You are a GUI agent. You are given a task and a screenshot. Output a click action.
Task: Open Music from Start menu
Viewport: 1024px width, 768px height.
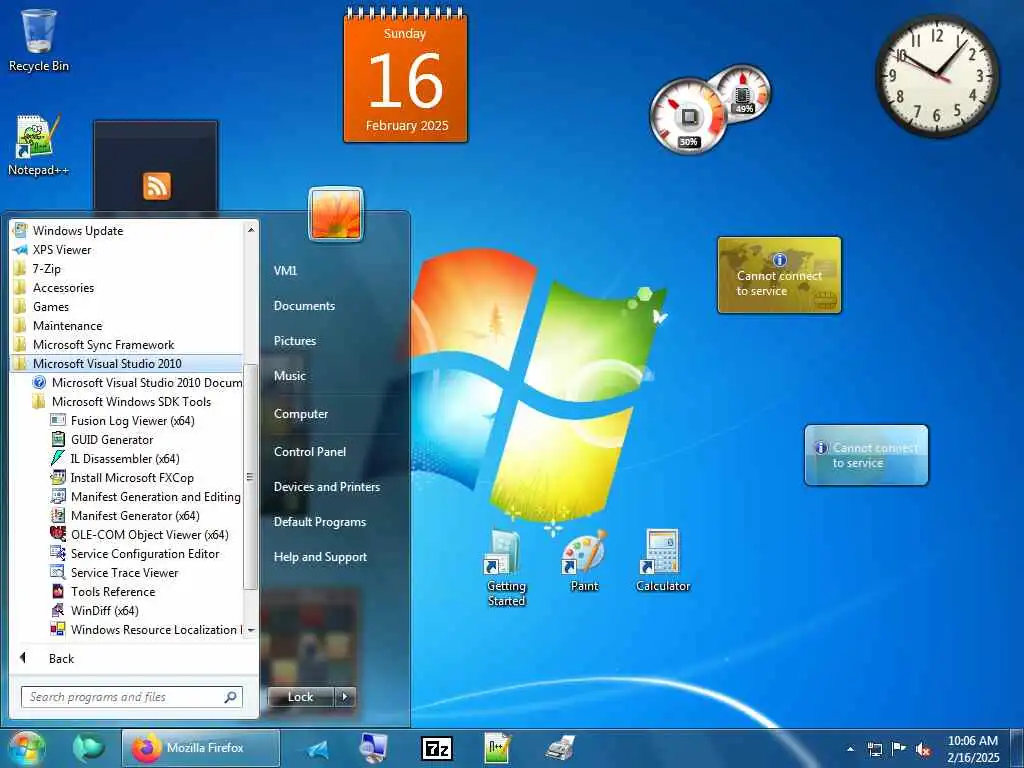click(290, 376)
